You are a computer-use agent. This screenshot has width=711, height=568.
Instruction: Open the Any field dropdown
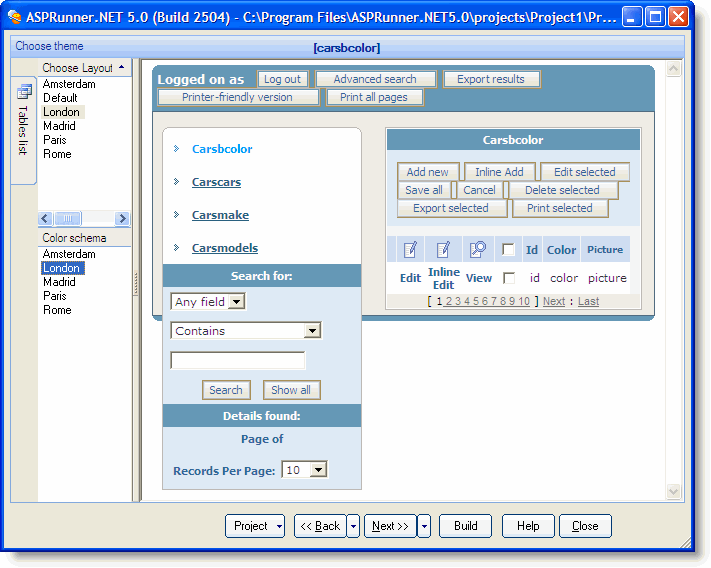[x=237, y=301]
